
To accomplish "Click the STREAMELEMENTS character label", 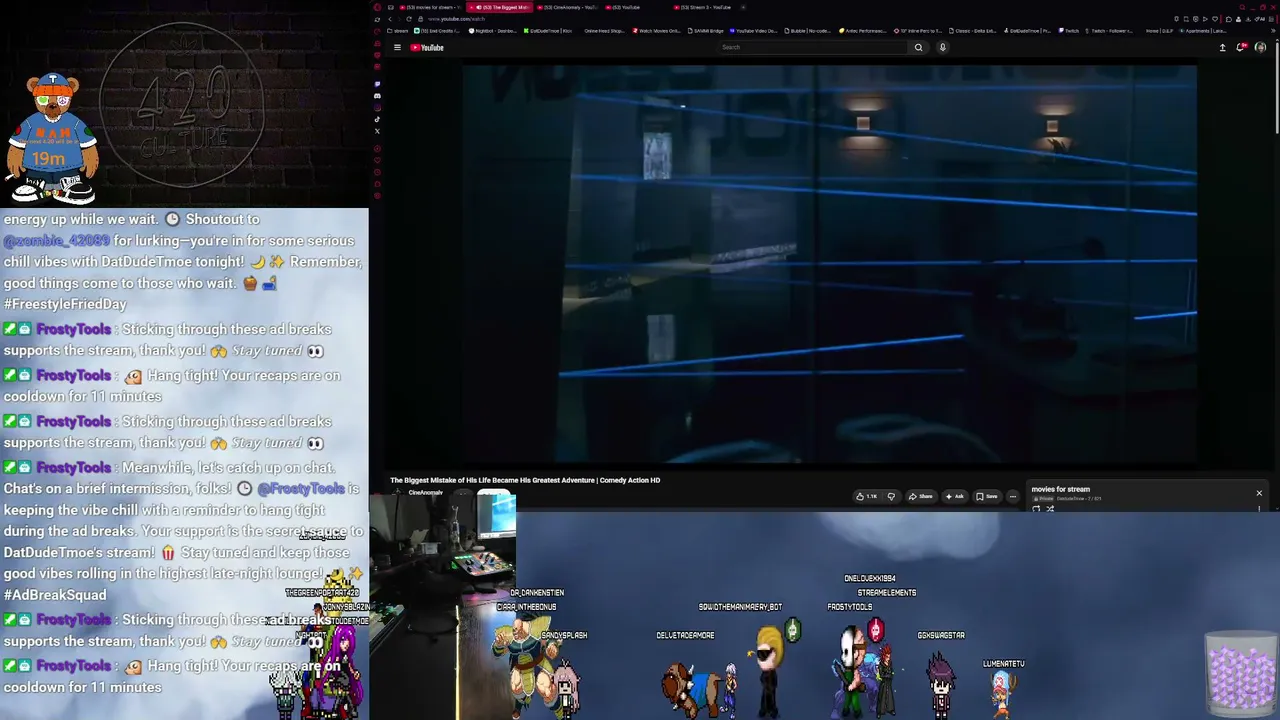I will click(887, 592).
